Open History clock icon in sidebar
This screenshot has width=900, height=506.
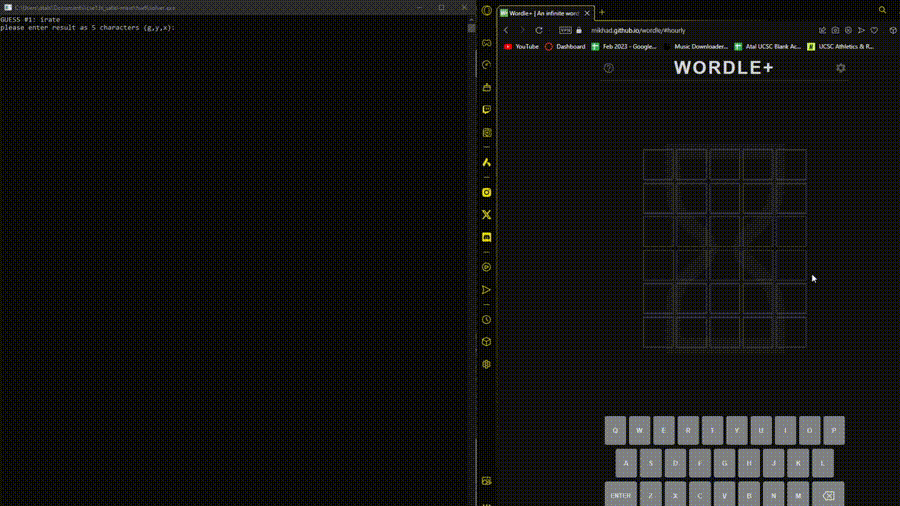coord(487,320)
